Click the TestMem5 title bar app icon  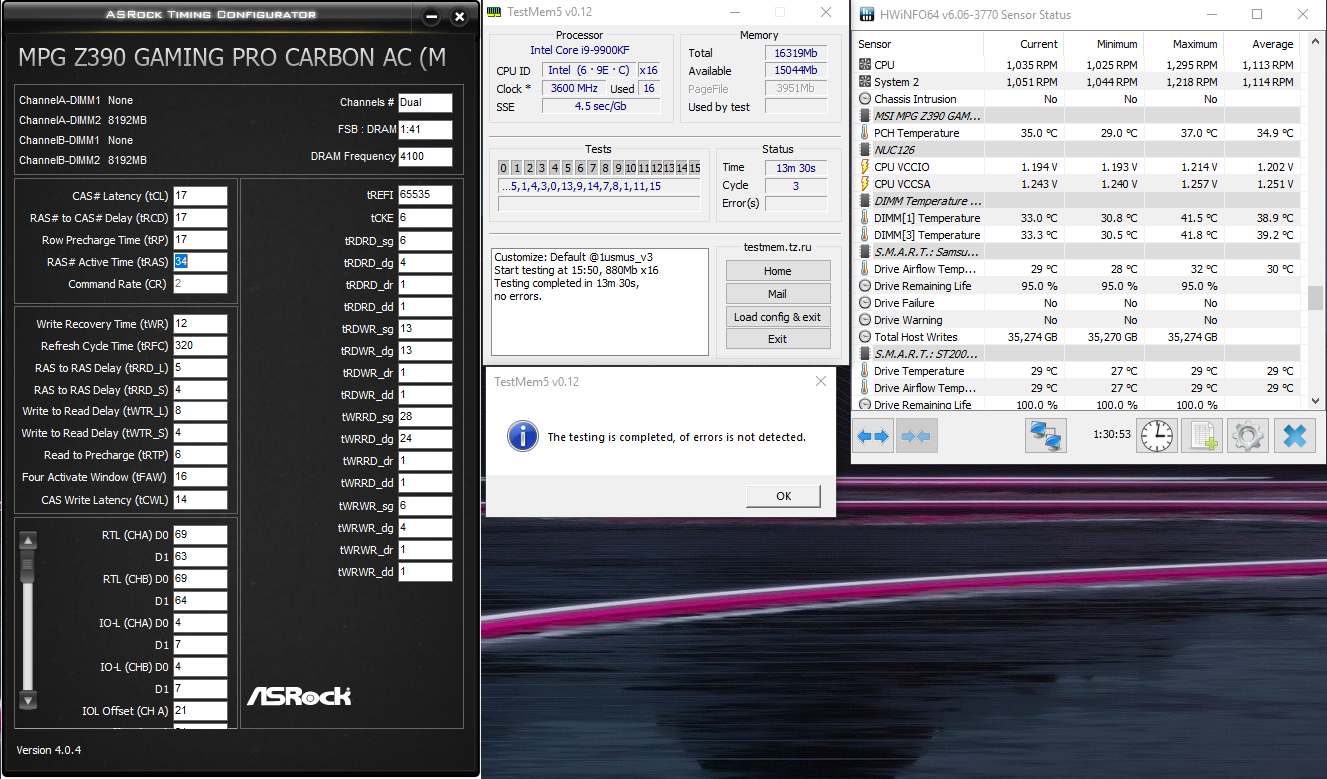(x=494, y=12)
